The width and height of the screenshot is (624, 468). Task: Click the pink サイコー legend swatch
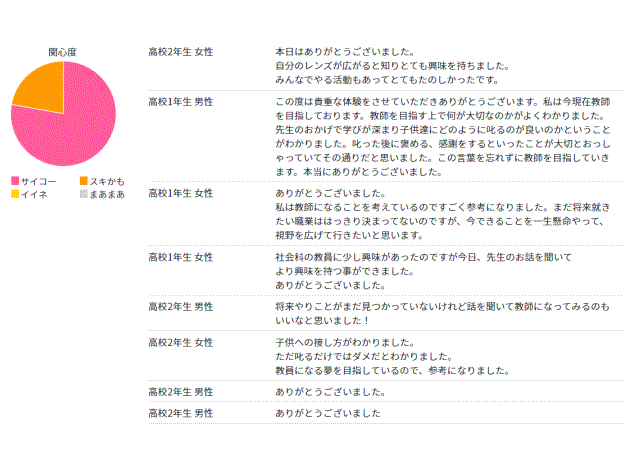pos(14,180)
